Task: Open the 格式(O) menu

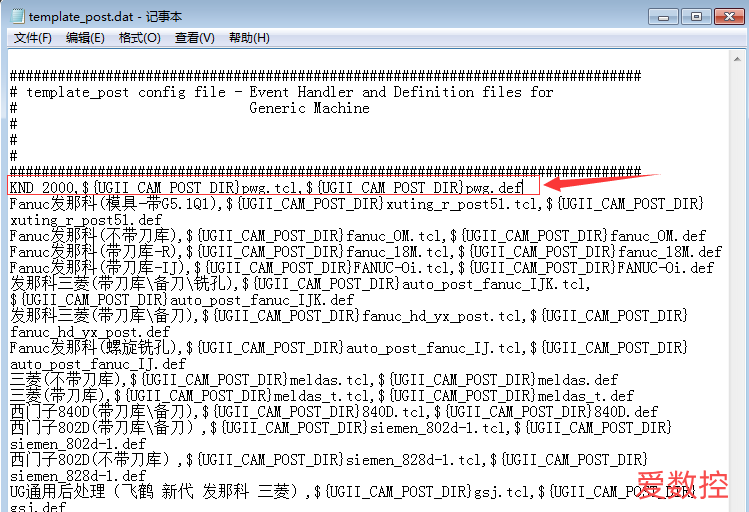Action: tap(139, 38)
